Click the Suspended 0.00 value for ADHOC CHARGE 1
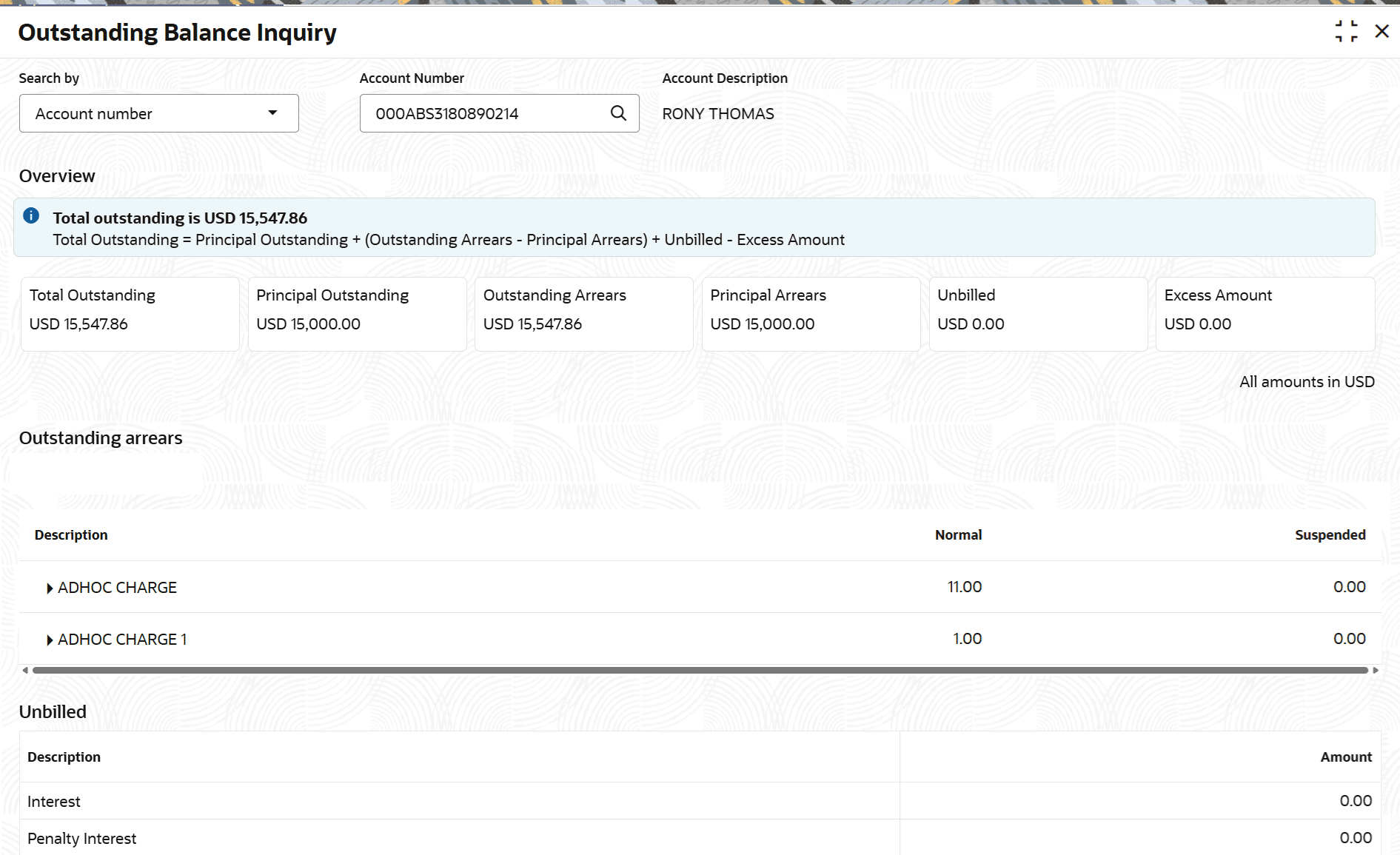Image resolution: width=1400 pixels, height=855 pixels. (1350, 639)
